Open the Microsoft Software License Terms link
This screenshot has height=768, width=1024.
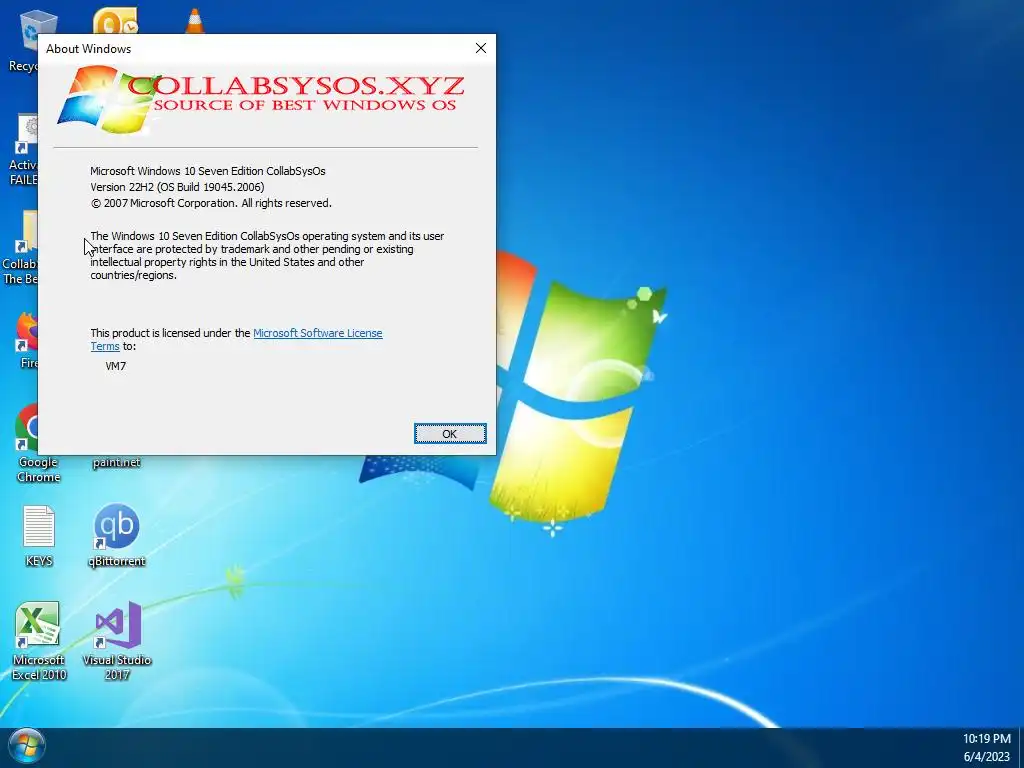tap(317, 333)
